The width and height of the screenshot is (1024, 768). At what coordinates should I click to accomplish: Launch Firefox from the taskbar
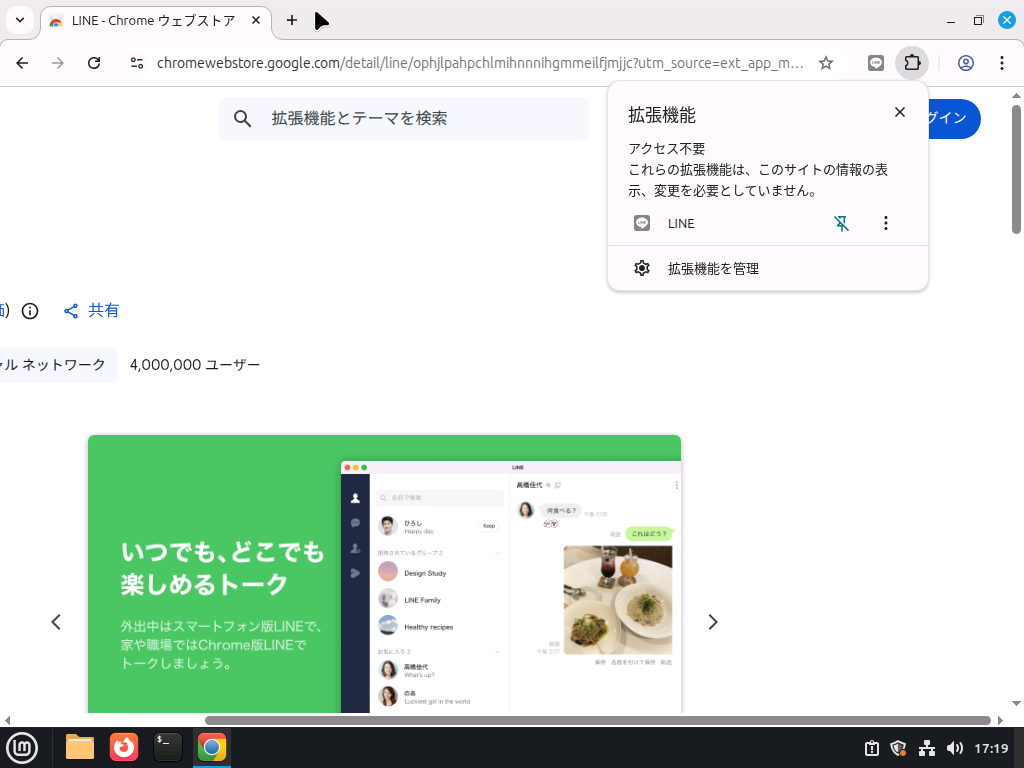124,747
